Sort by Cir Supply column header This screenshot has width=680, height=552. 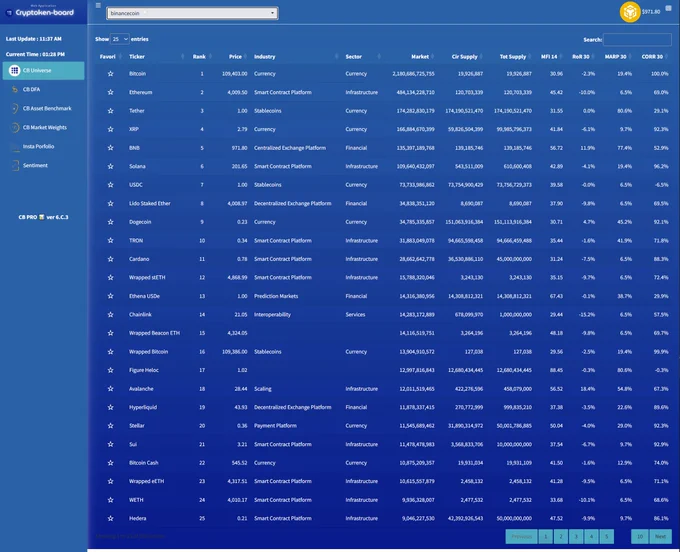464,57
